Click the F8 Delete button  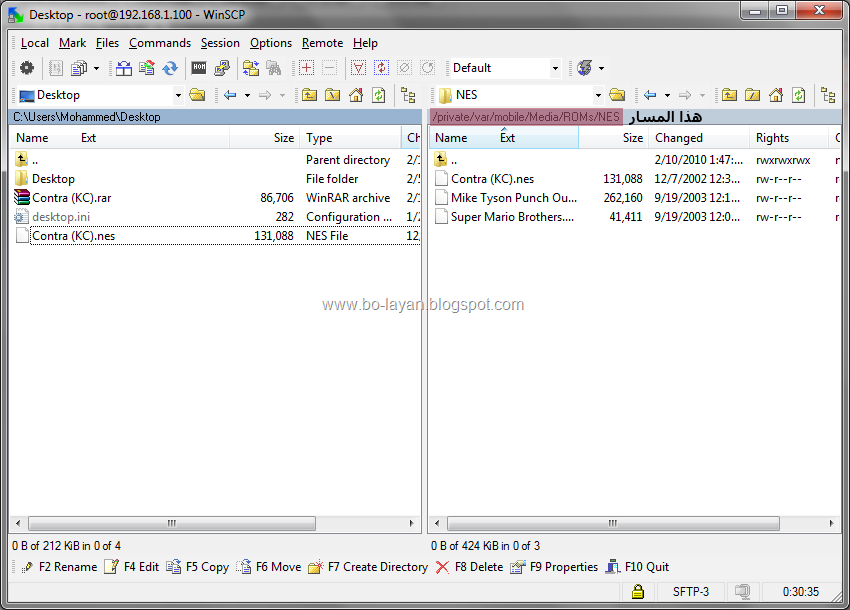point(469,567)
